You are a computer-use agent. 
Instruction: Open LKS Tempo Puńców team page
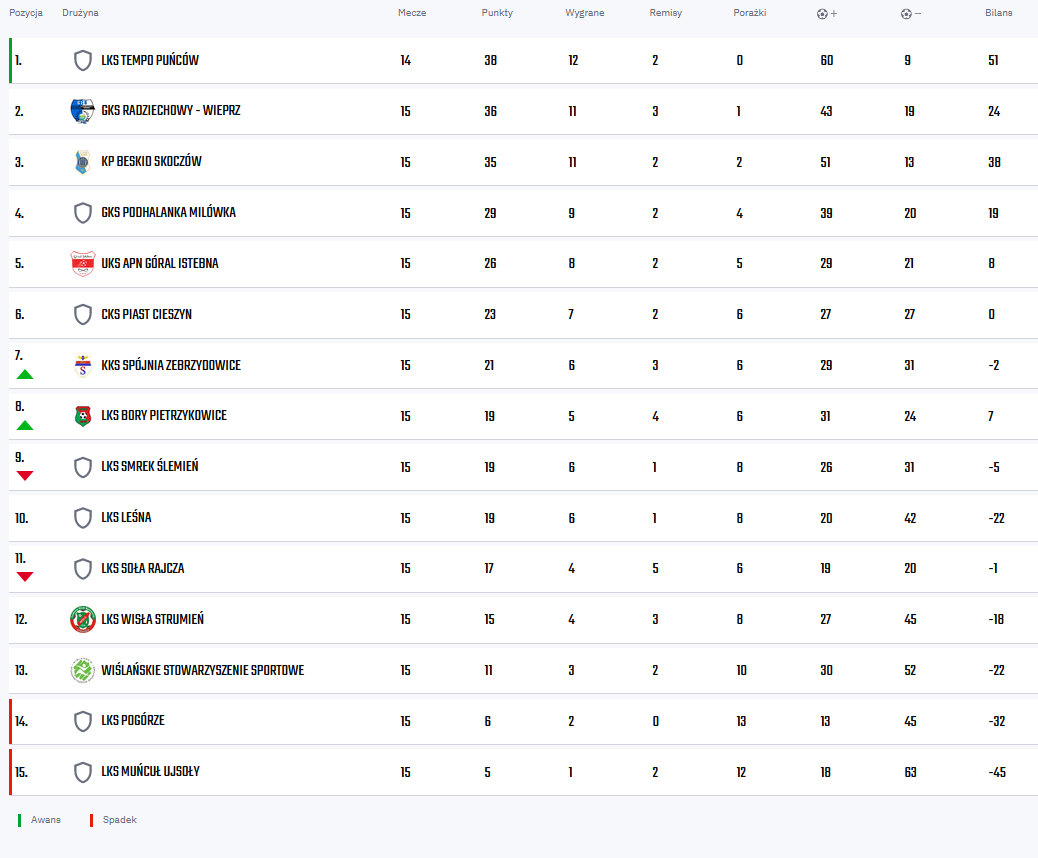coord(150,61)
